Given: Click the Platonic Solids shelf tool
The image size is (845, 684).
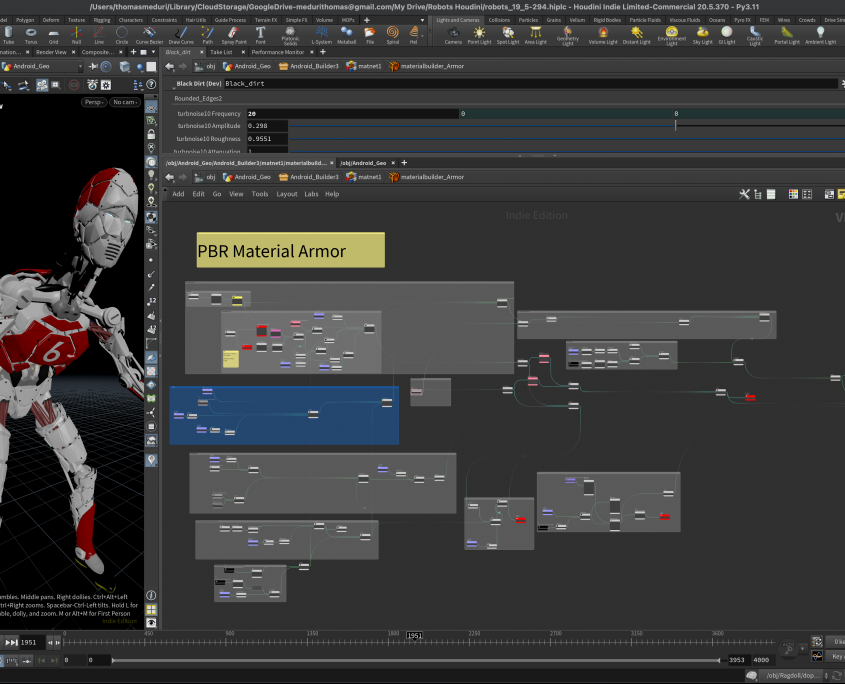Looking at the screenshot, I should (x=290, y=34).
